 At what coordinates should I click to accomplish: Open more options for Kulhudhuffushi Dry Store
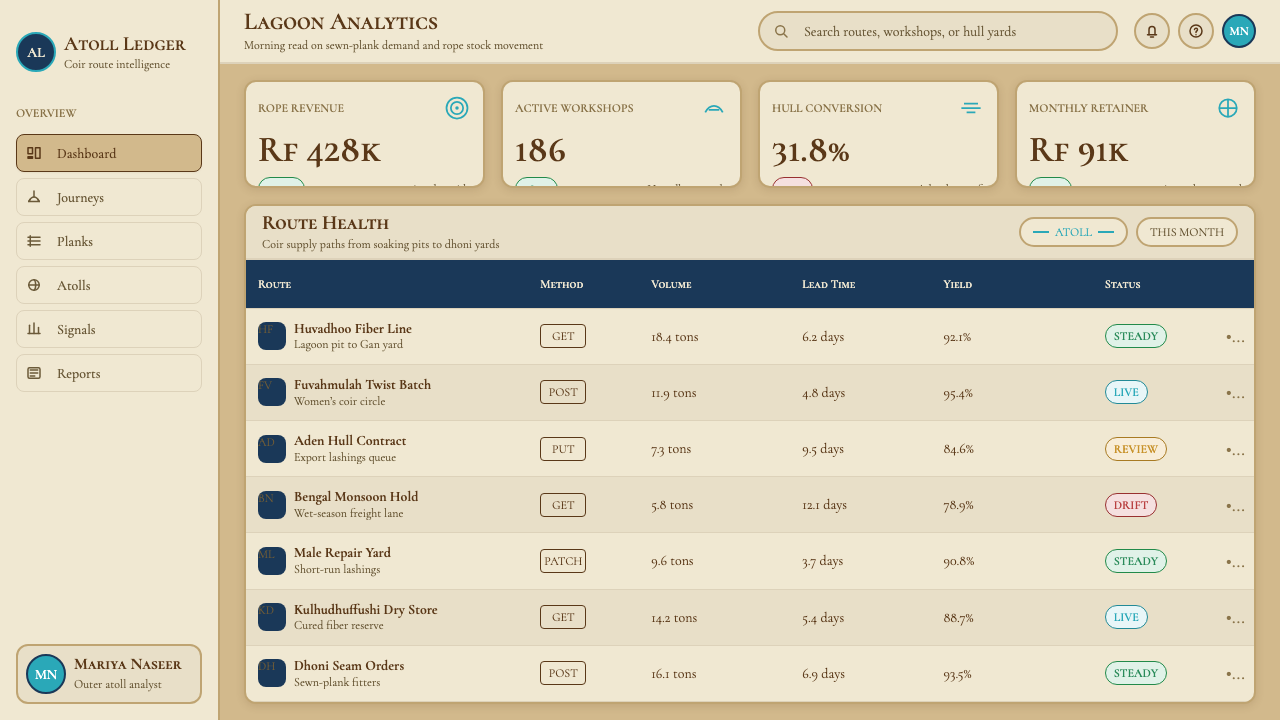pyautogui.click(x=1236, y=618)
